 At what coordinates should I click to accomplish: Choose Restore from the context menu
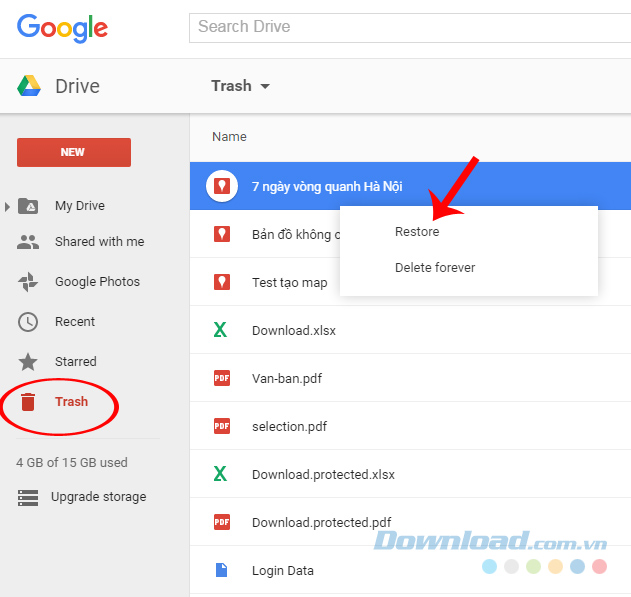417,232
